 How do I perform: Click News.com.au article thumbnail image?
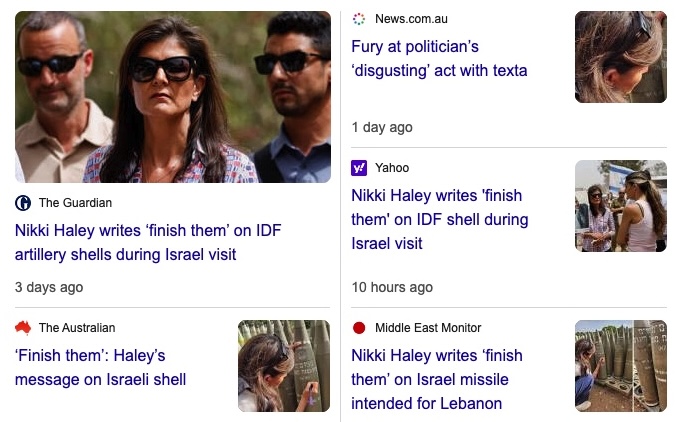pos(621,57)
